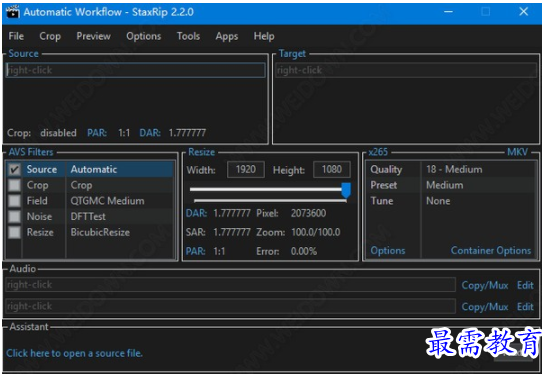Open the Apps menu
Image resolution: width=550 pixels, height=374 pixels.
[x=227, y=36]
